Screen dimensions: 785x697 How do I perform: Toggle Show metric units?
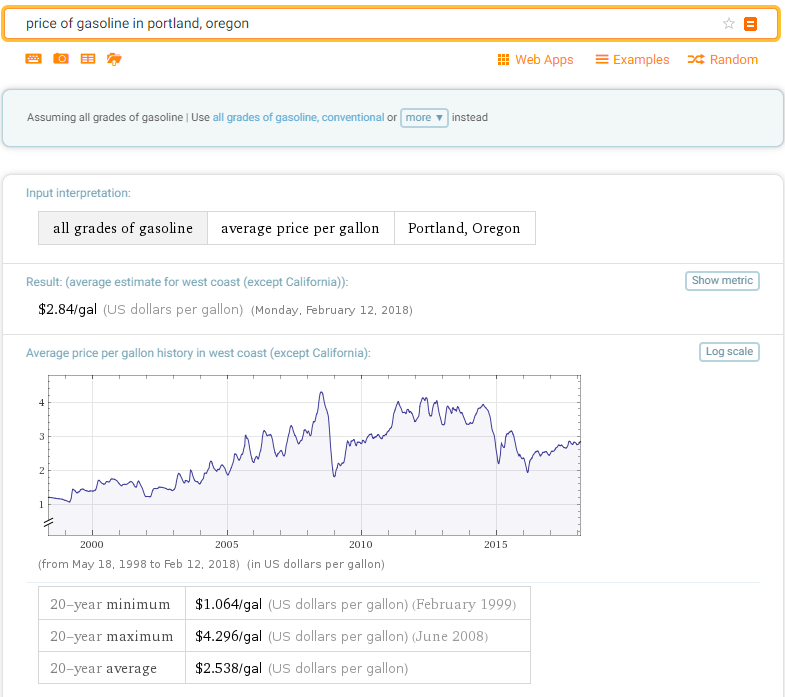point(722,281)
